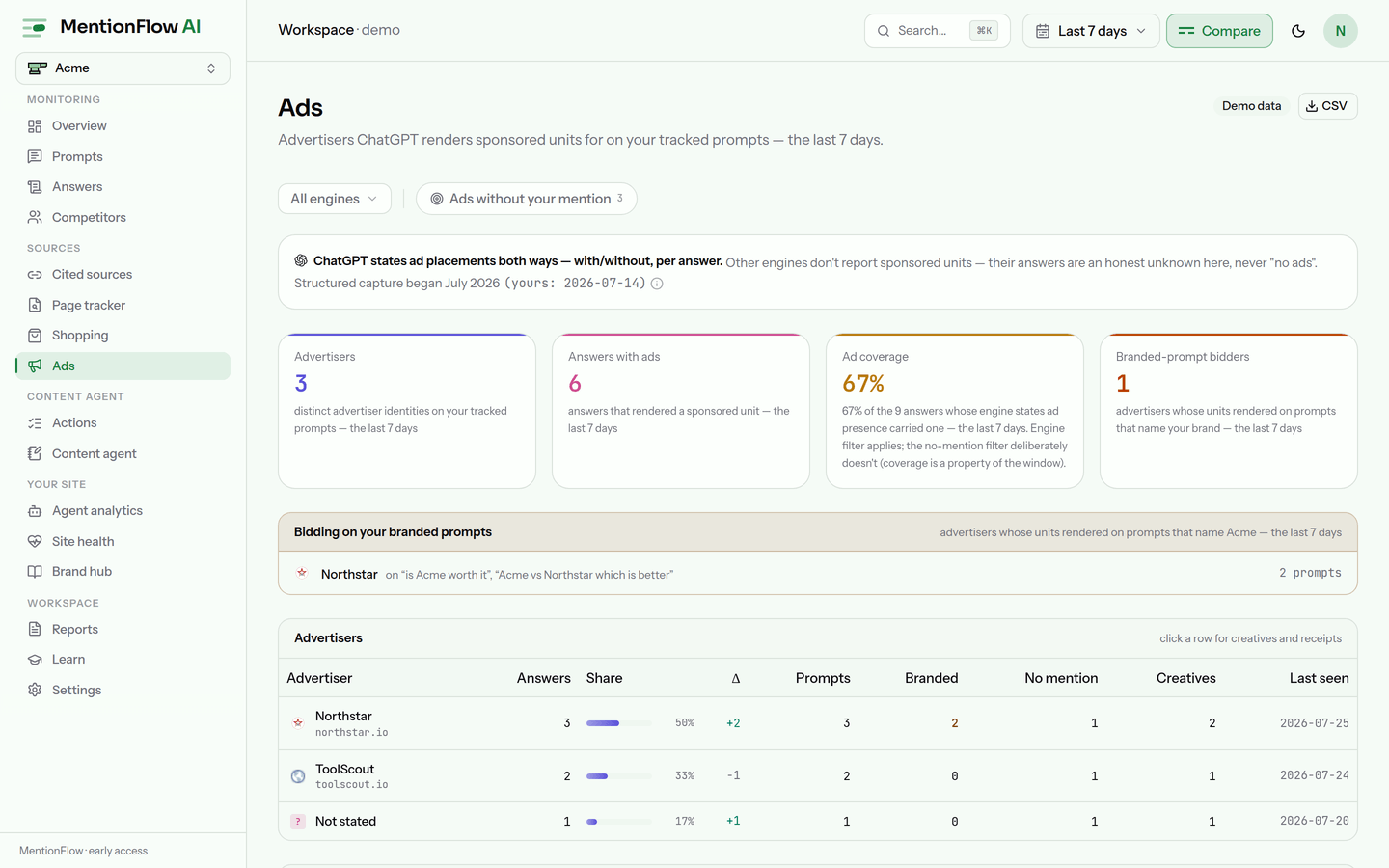This screenshot has width=1389, height=868.
Task: Open the Last 7 days date range
Action: click(1091, 31)
